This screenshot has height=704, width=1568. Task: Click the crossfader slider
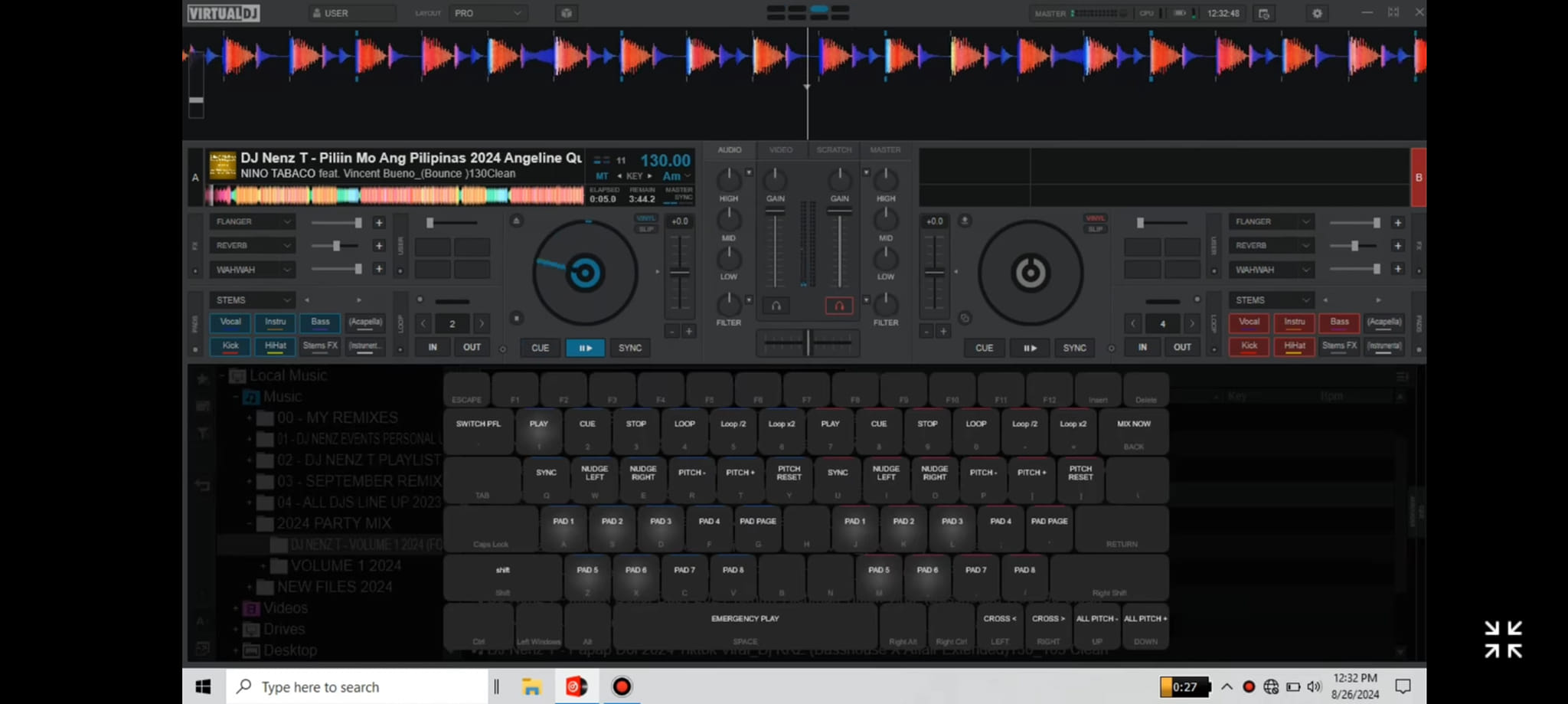click(808, 342)
